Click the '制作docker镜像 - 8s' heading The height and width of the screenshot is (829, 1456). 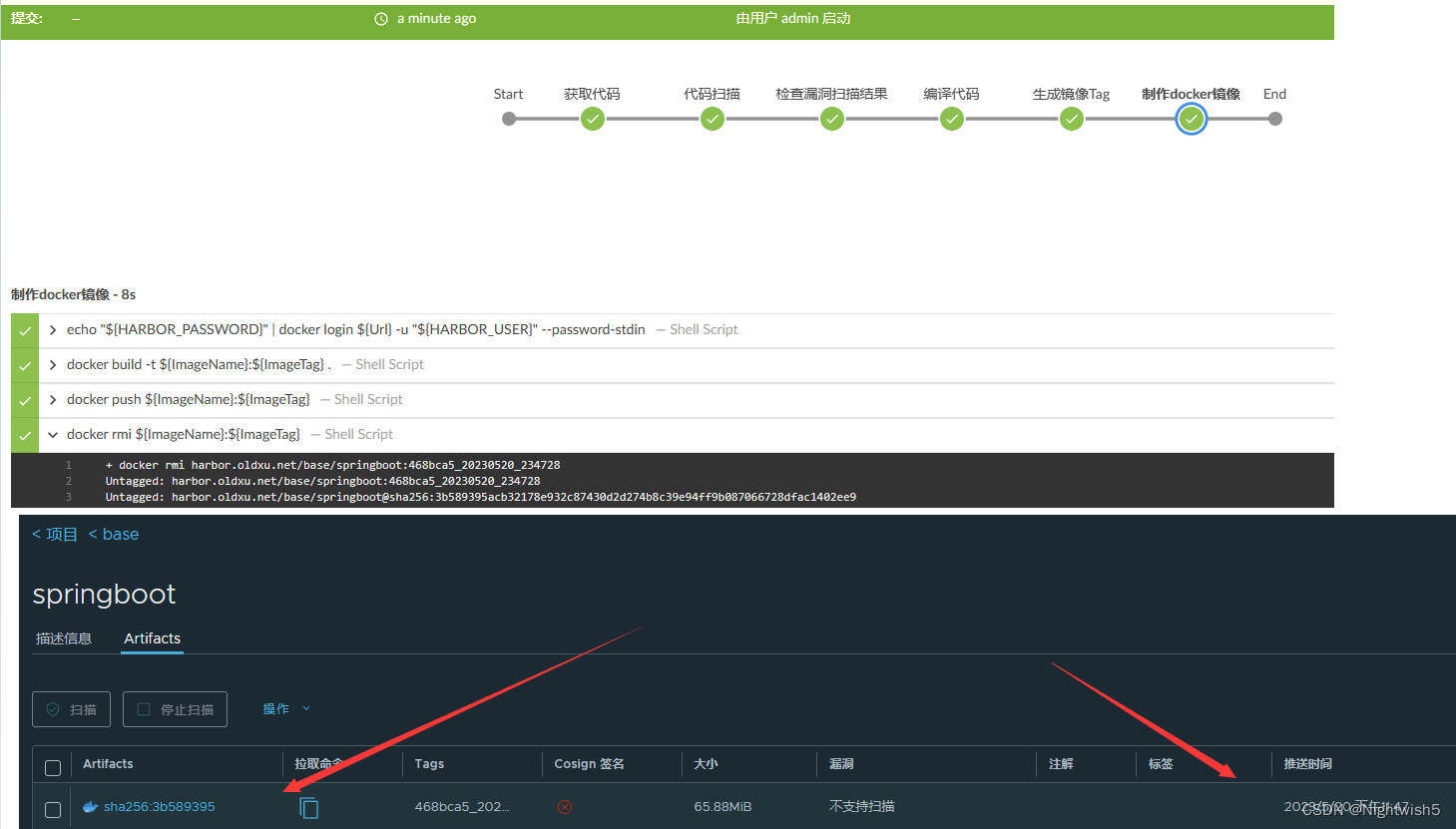click(x=73, y=294)
